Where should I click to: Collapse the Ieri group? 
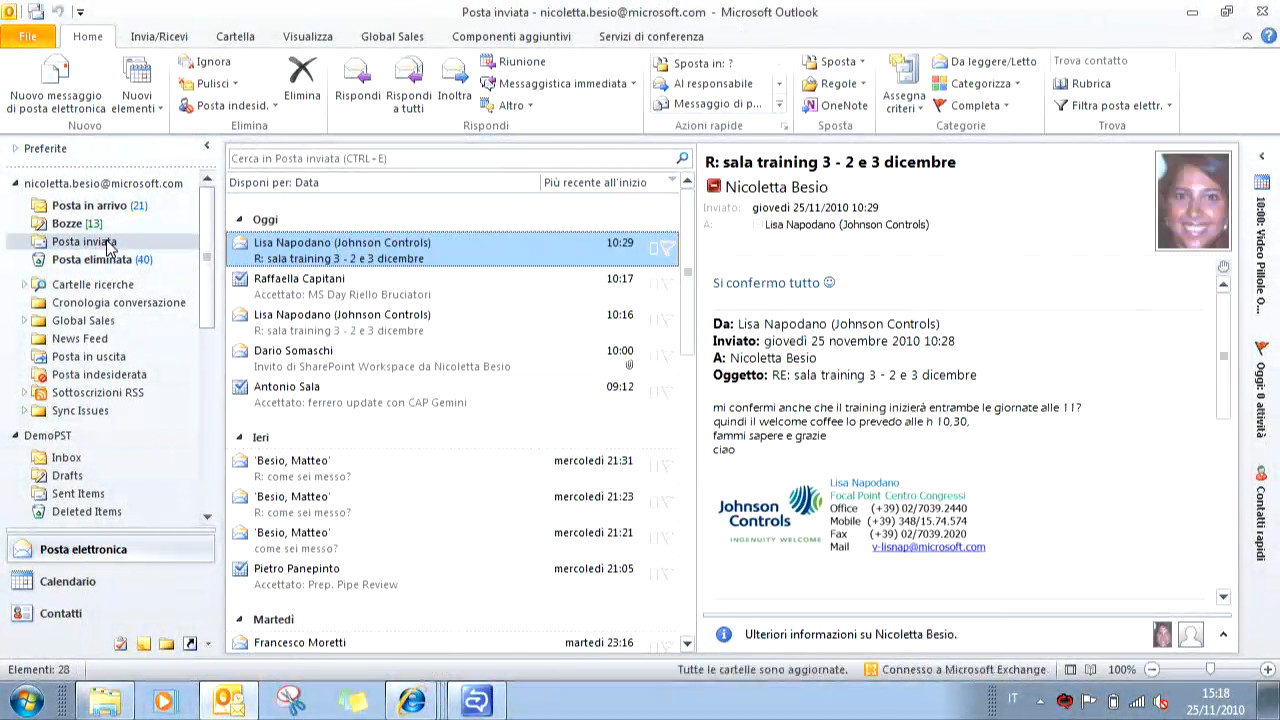[x=239, y=437]
